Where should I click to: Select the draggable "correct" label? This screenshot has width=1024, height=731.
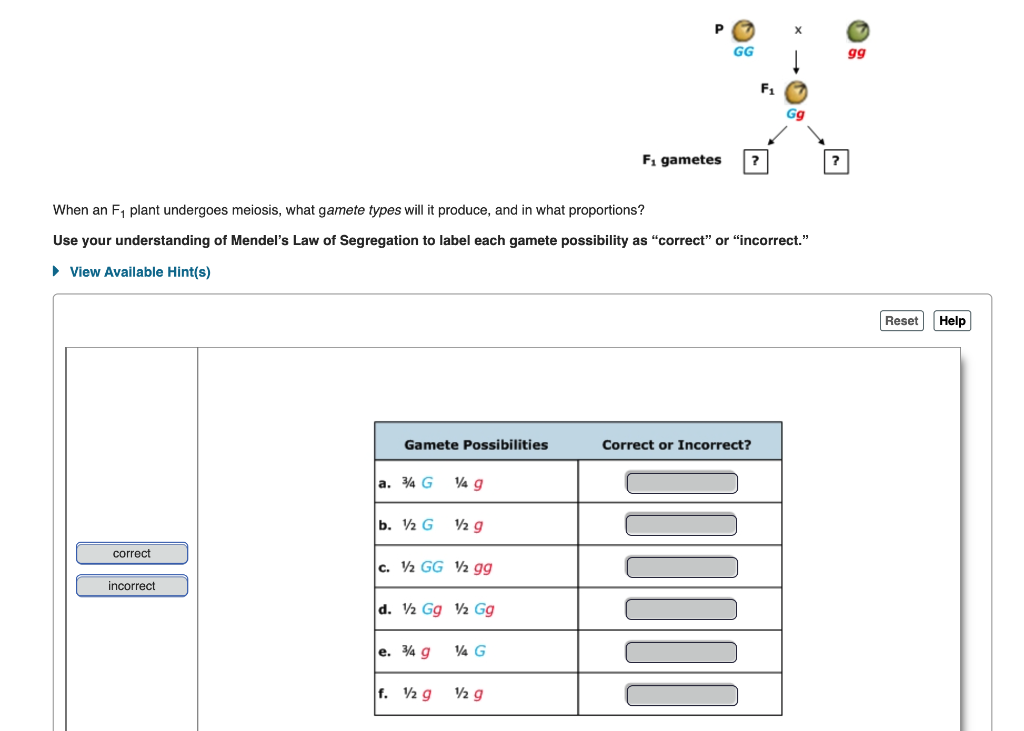131,553
